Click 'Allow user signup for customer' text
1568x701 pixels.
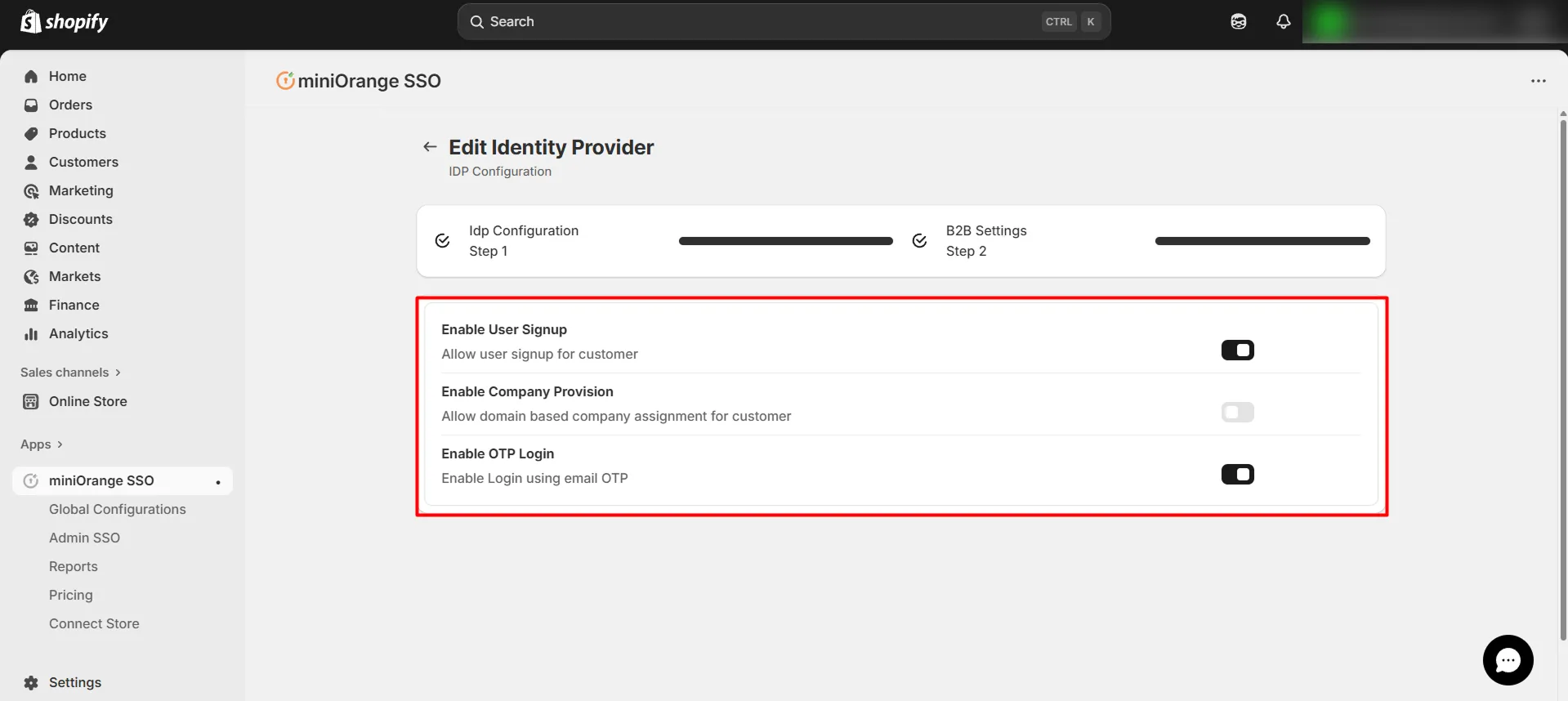(x=539, y=354)
